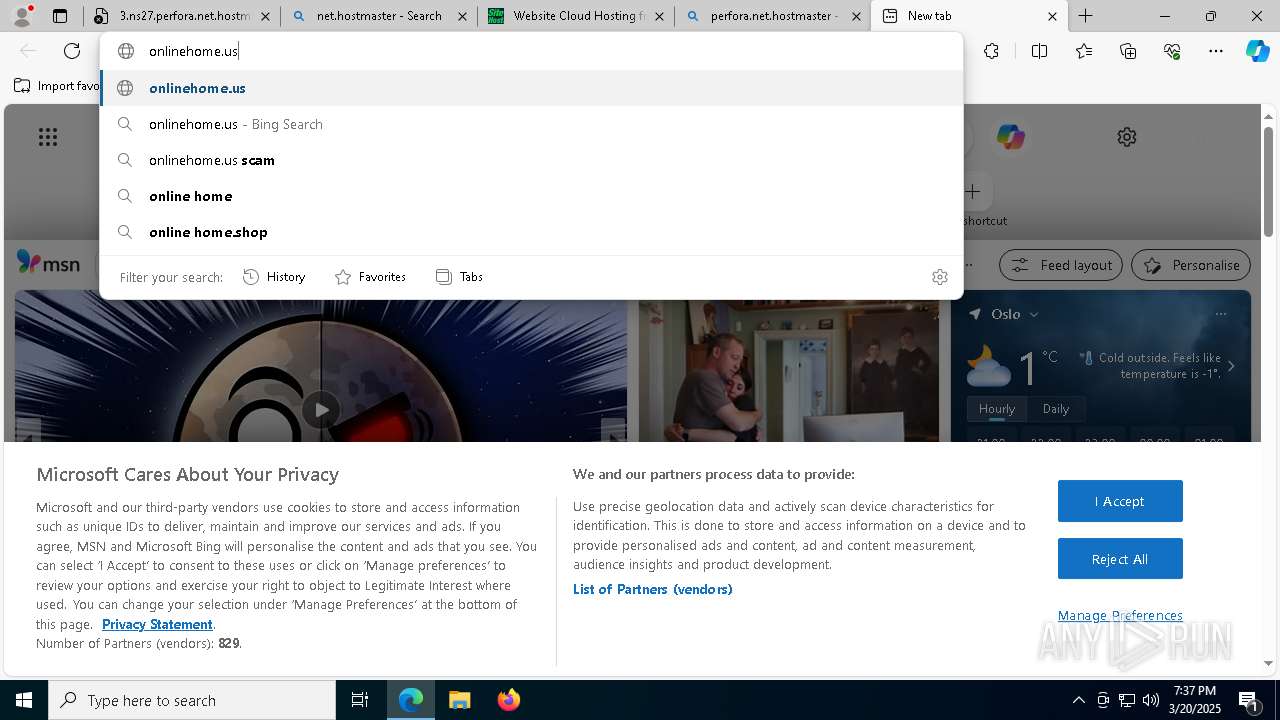Expand weather details arrow
Image resolution: width=1280 pixels, height=720 pixels.
tap(1231, 366)
